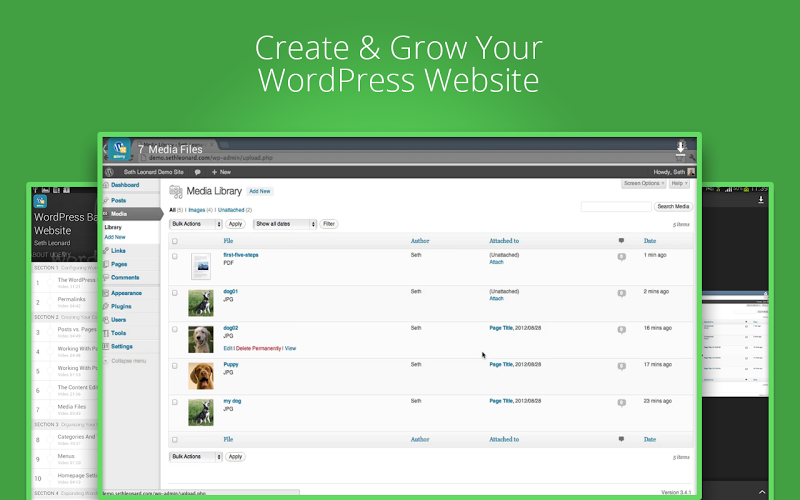Click the Comments icon in sidebar
This screenshot has height=500, width=800.
pos(106,278)
